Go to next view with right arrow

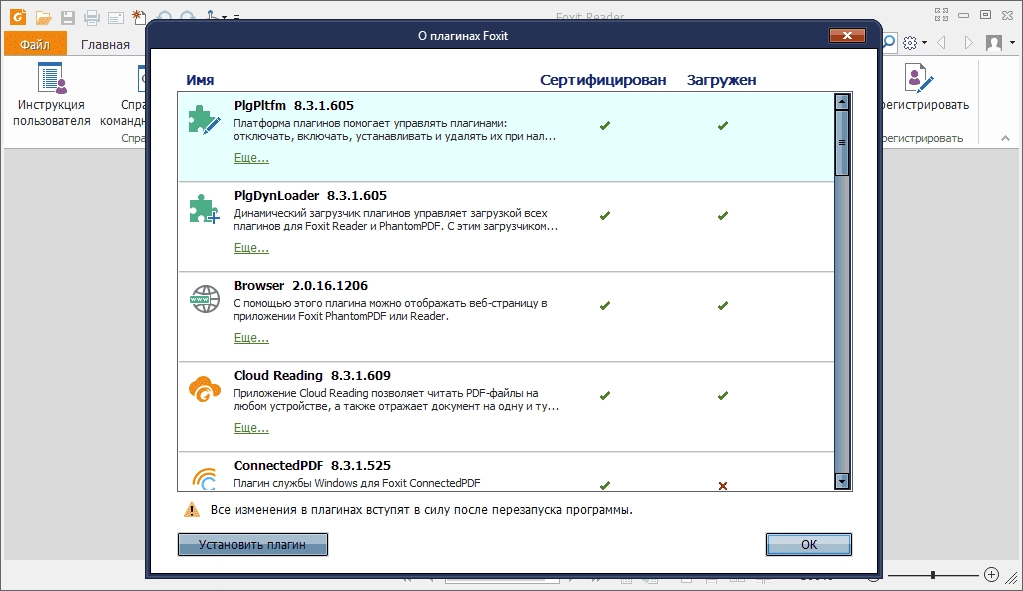(x=968, y=43)
